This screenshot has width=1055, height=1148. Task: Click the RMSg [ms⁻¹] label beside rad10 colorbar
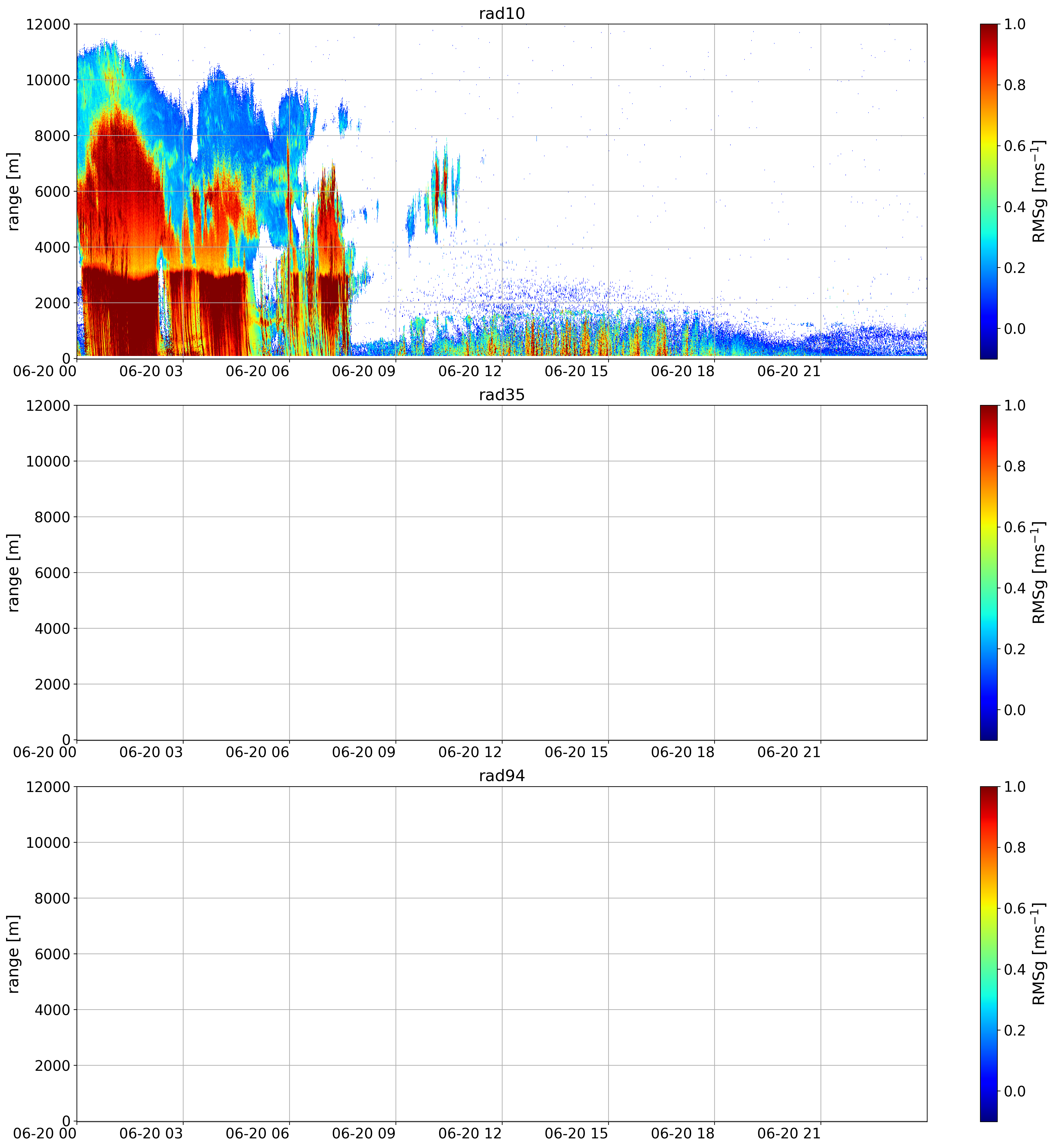point(1039,191)
